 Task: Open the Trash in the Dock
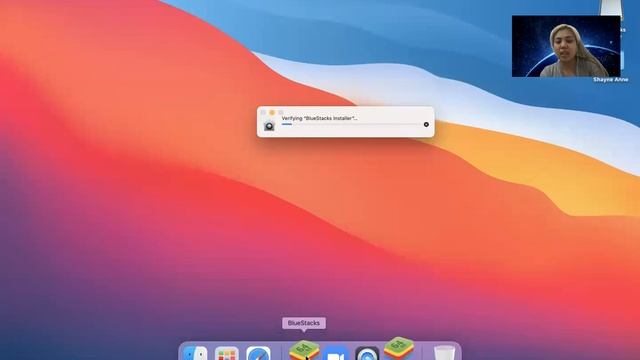click(444, 353)
